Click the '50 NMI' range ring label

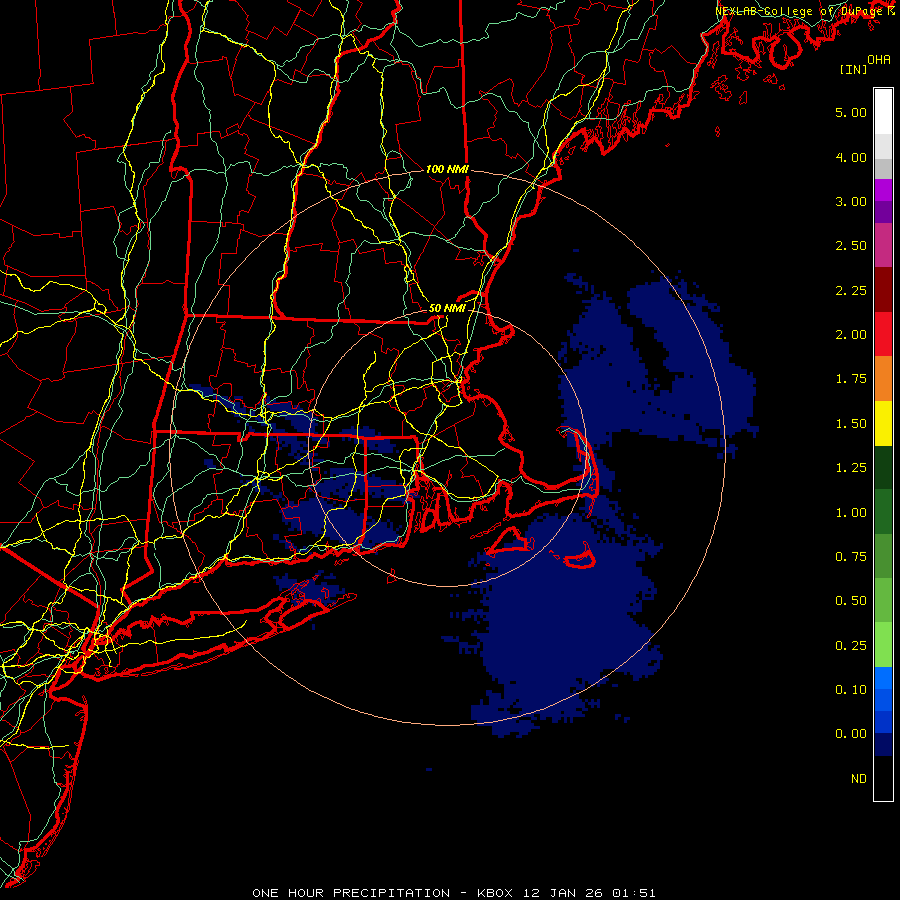(x=447, y=308)
